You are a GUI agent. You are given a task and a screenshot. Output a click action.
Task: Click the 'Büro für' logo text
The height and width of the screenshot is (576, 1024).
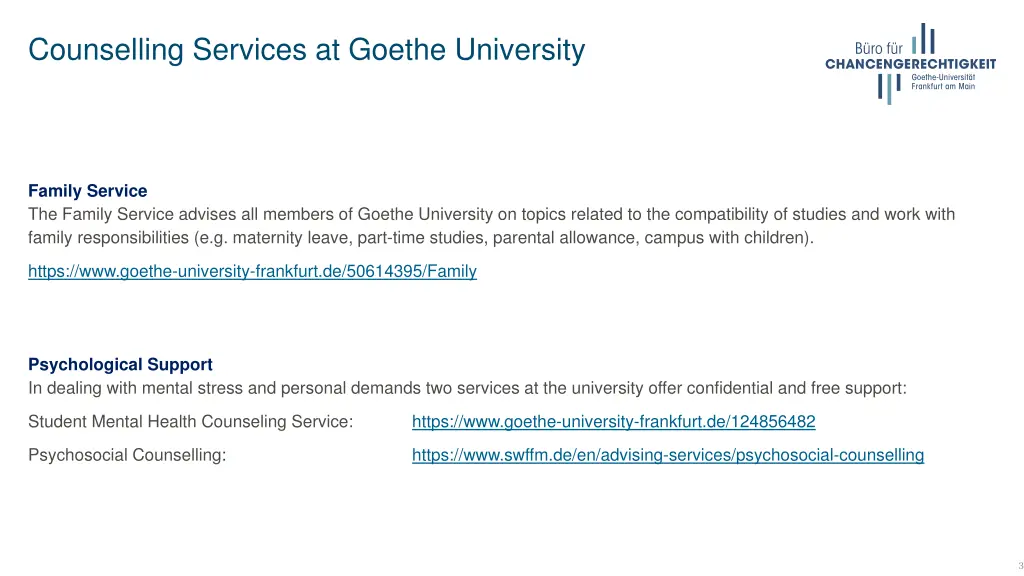point(879,46)
